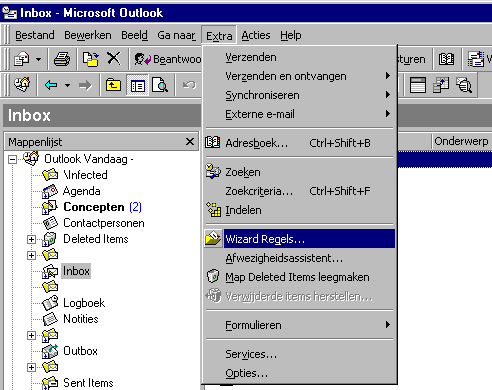
Task: Open the Acties menu
Action: coord(256,35)
